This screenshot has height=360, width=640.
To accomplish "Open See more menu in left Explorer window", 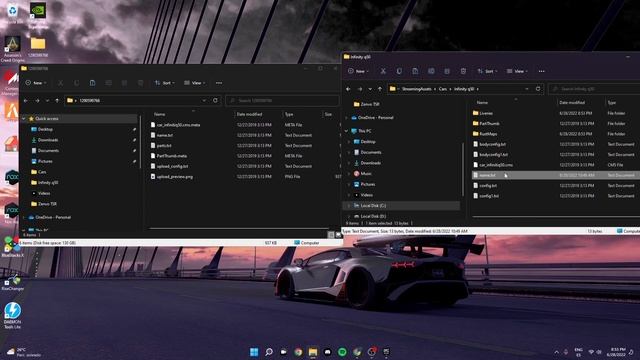I will click(x=219, y=83).
